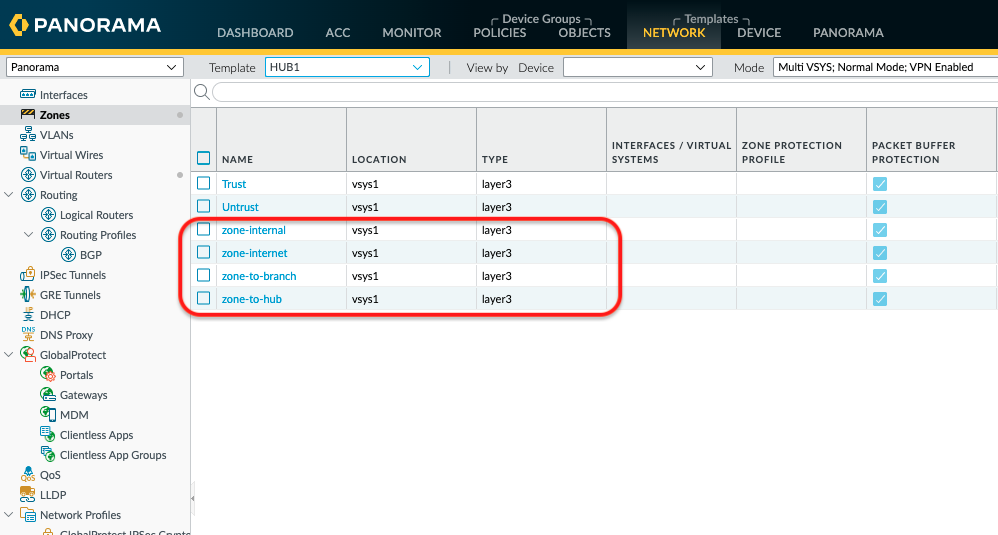998x535 pixels.
Task: Open the Mode dropdown field
Action: tap(885, 67)
